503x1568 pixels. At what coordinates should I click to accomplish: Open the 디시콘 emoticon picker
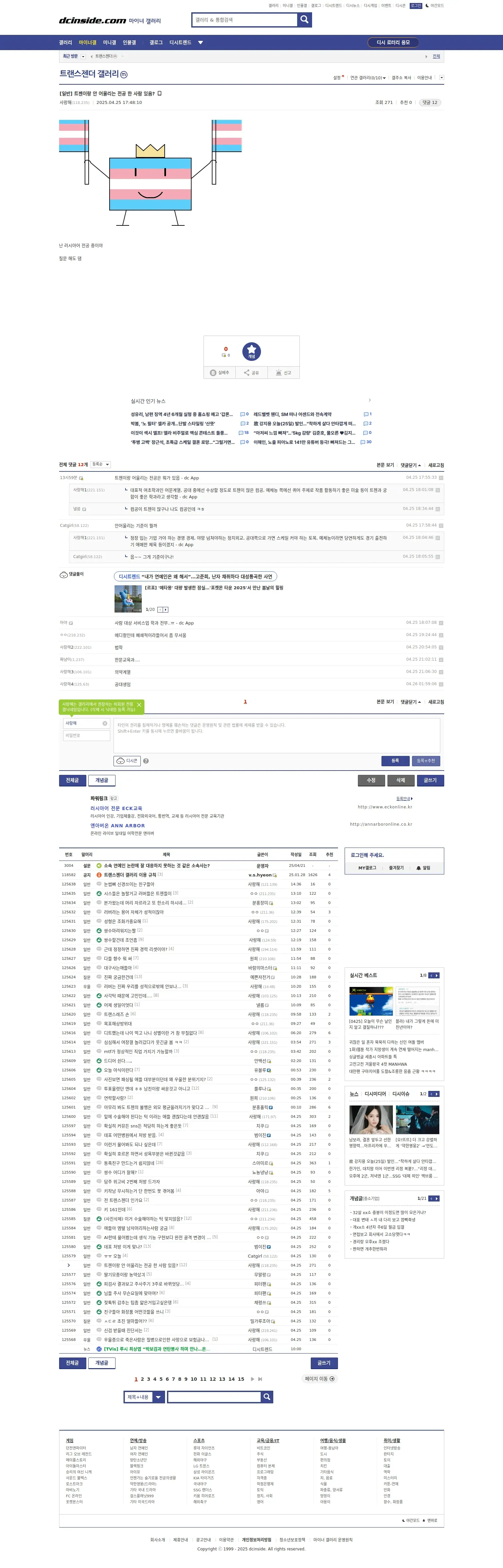pos(127,761)
